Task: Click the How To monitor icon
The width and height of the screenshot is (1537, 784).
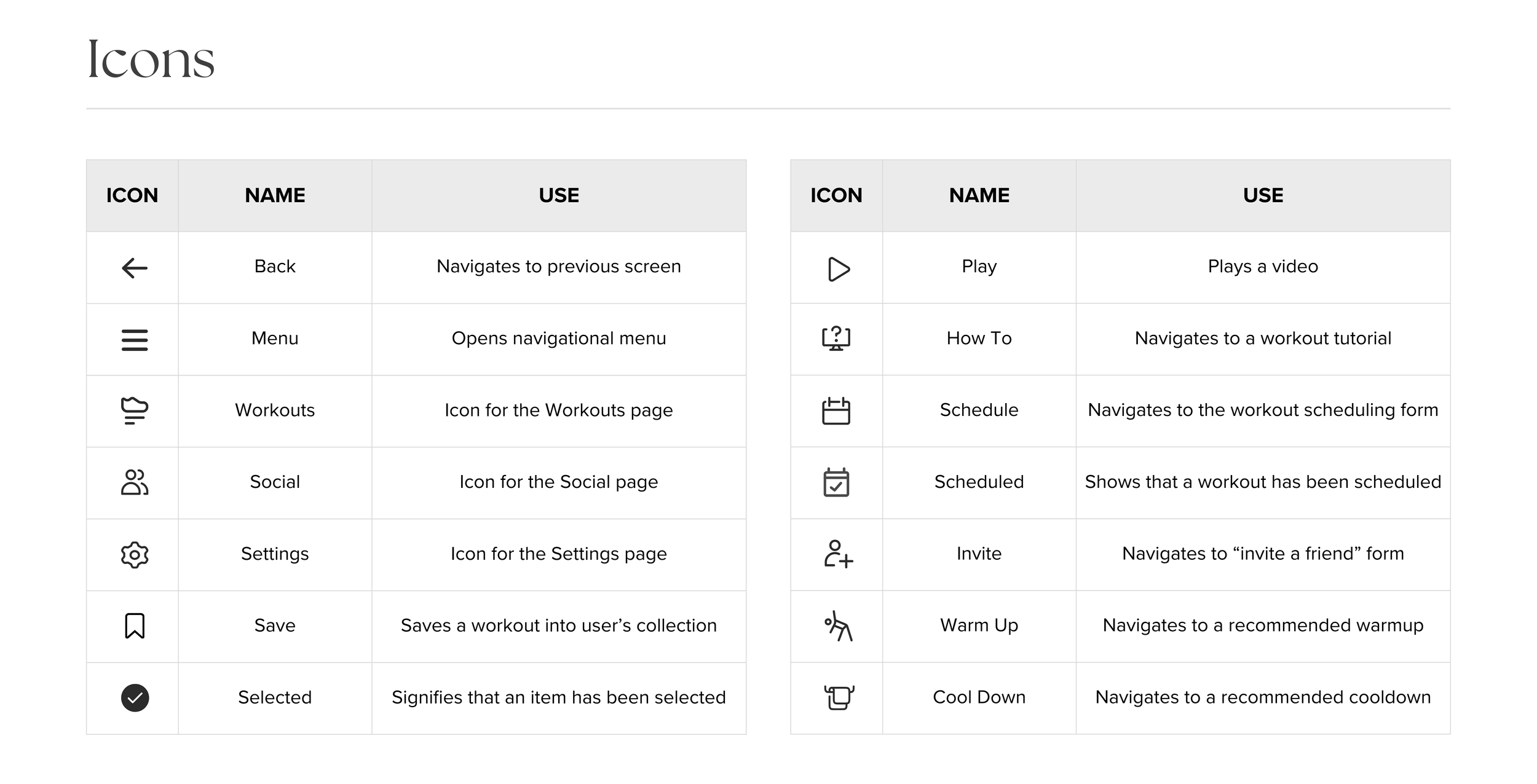Action: tap(836, 339)
